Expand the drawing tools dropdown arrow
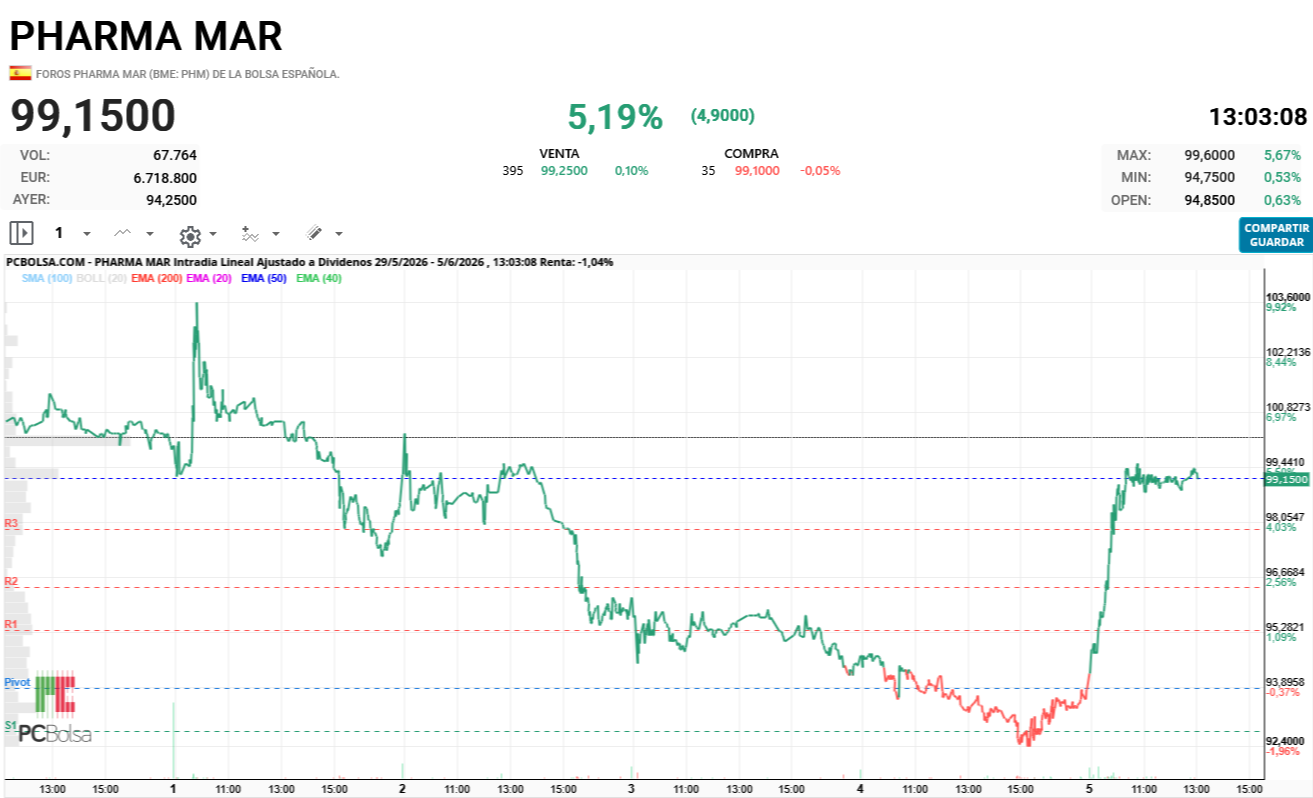The width and height of the screenshot is (1313, 798). click(x=339, y=234)
